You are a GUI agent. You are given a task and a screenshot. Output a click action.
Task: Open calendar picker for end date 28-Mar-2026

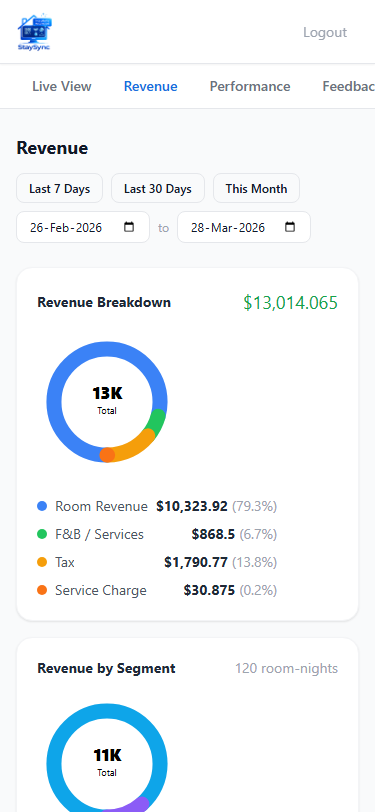pos(290,227)
